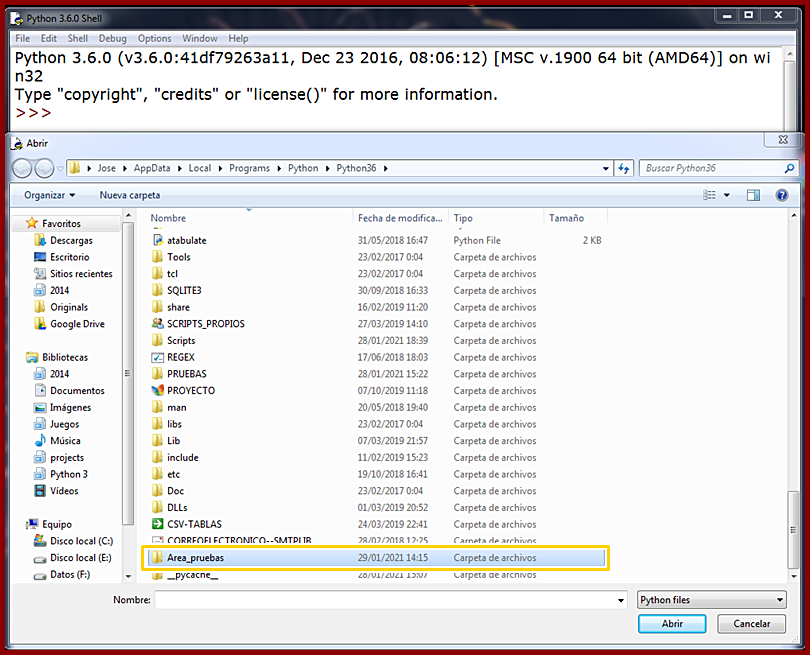Click the change view icon in toolbar
Viewport: 810px width, 655px height.
709,195
